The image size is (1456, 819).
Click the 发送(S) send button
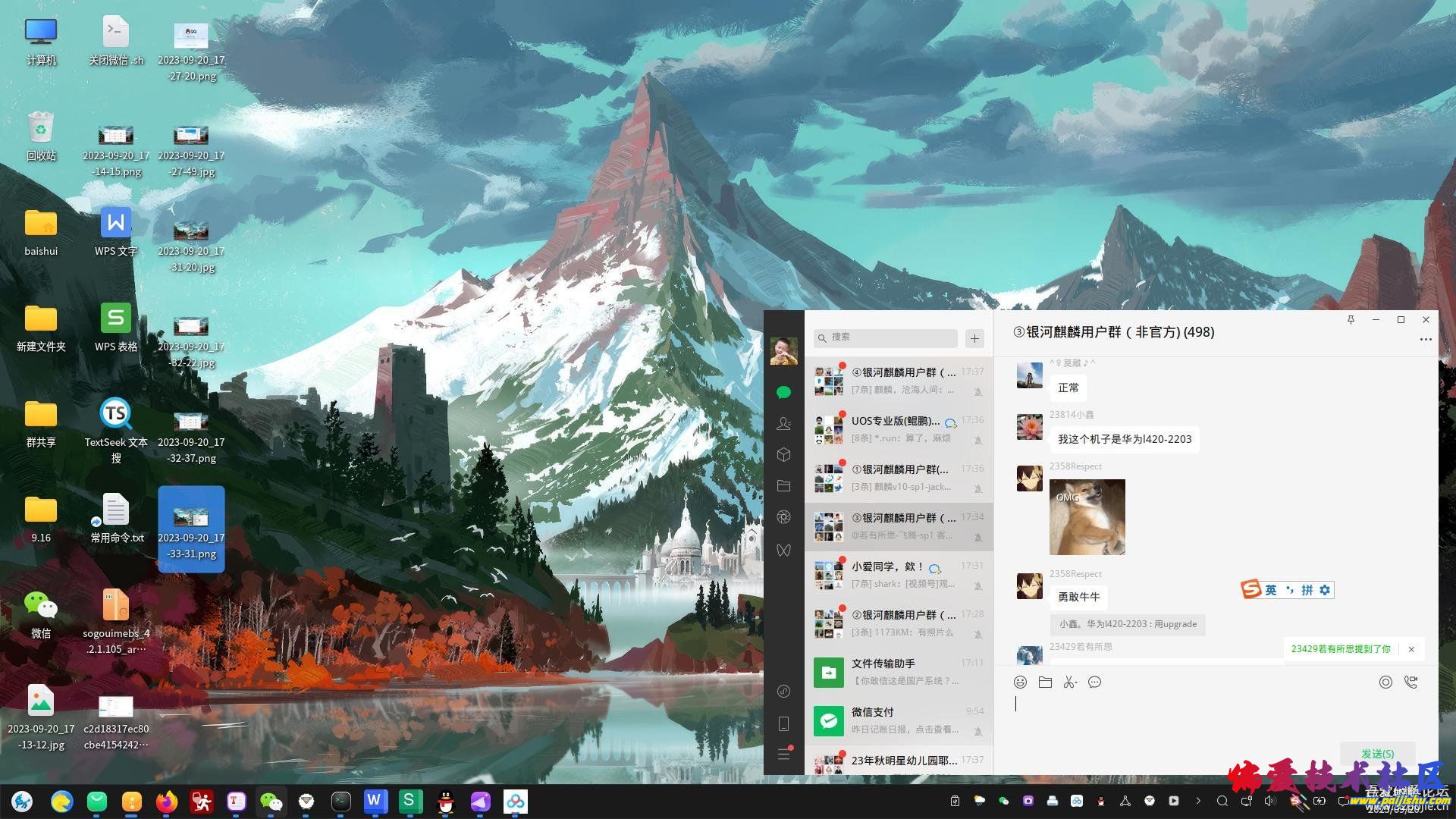[x=1377, y=754]
